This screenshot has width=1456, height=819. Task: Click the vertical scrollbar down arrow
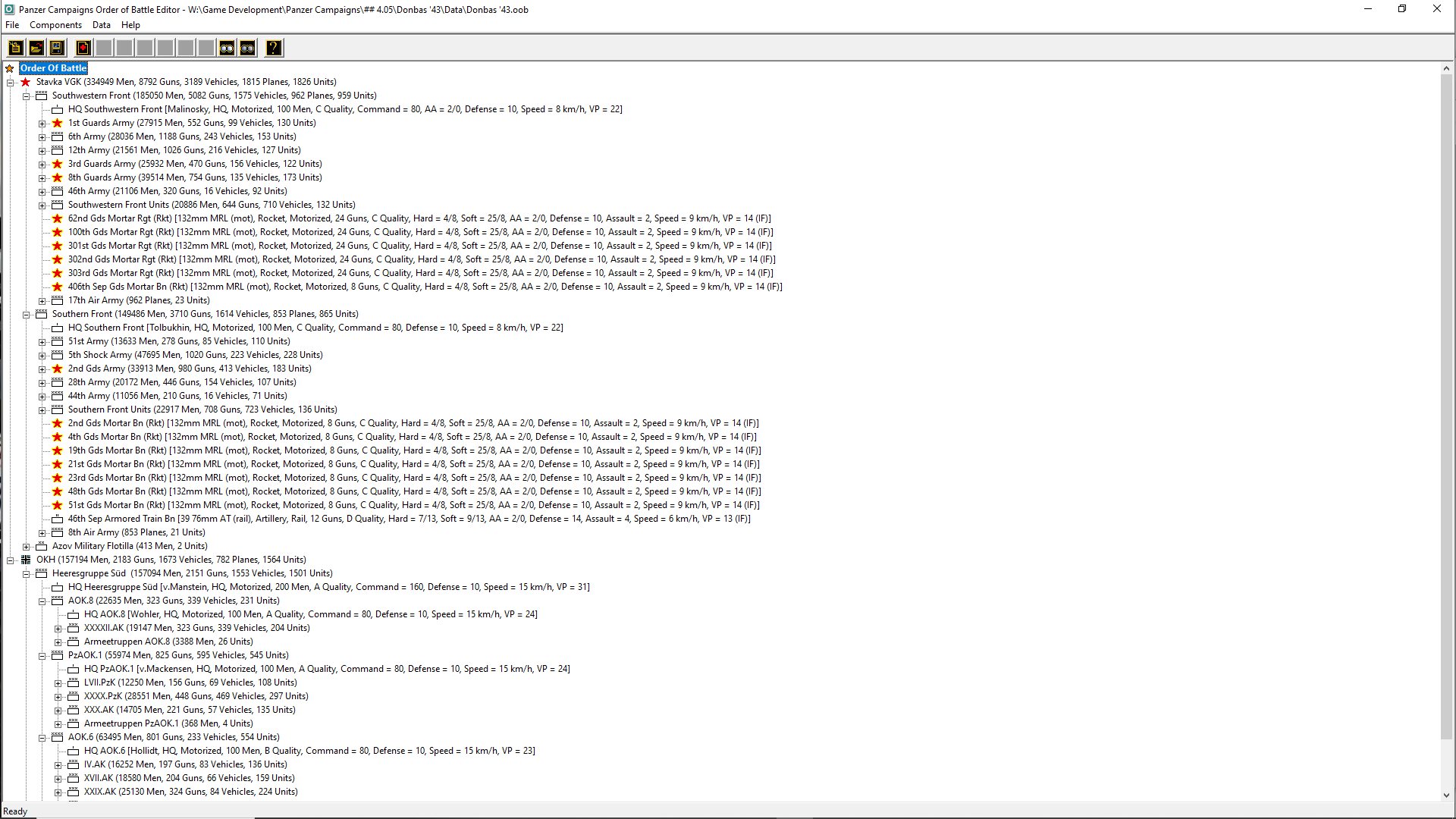tap(1446, 795)
